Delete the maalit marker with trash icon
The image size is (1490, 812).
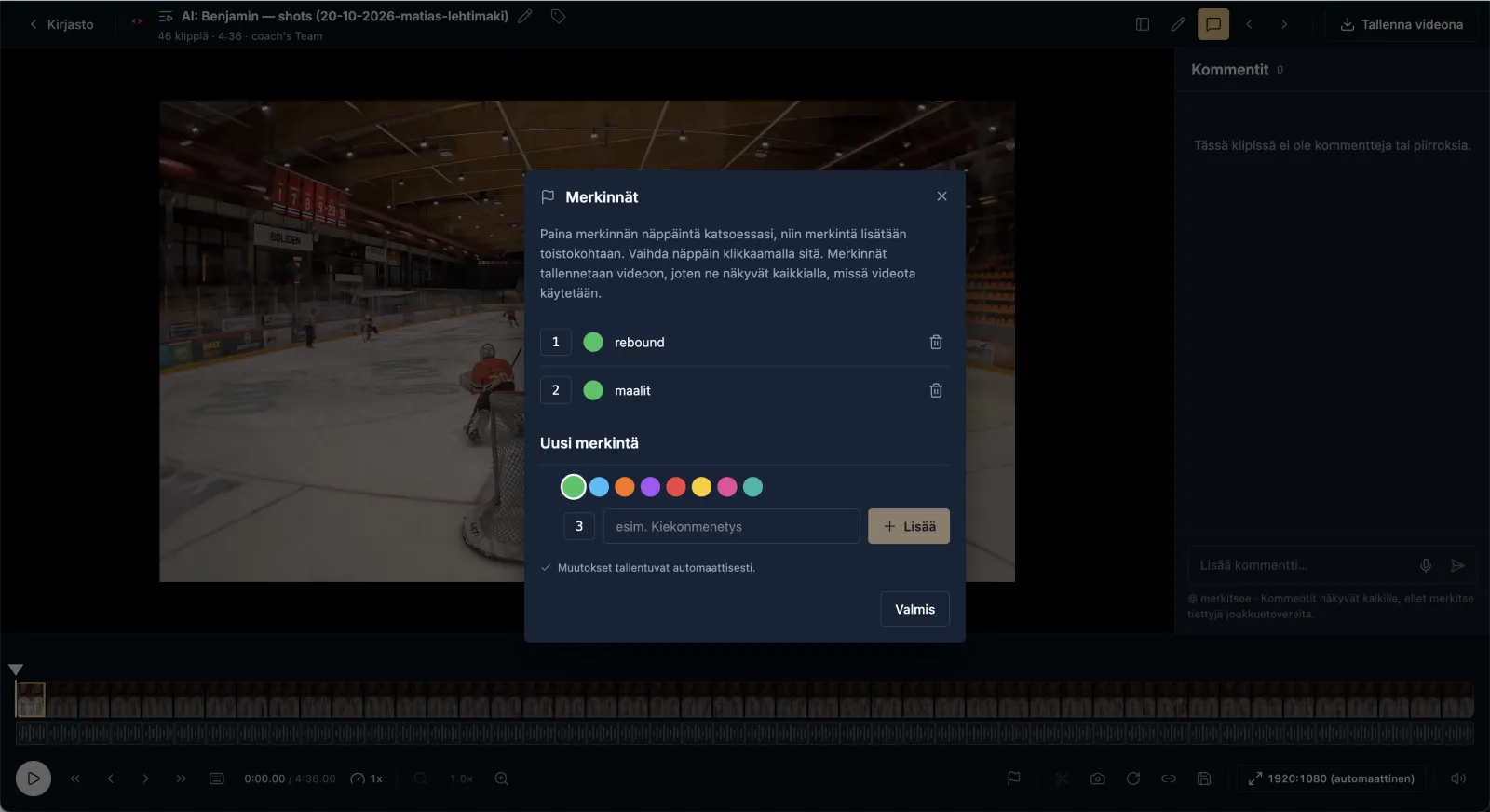tap(936, 390)
